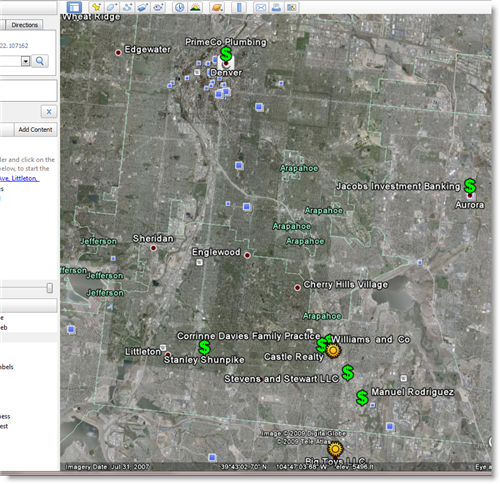Select the Cherry Hills Village marker dot
The width and height of the screenshot is (500, 484).
[297, 288]
